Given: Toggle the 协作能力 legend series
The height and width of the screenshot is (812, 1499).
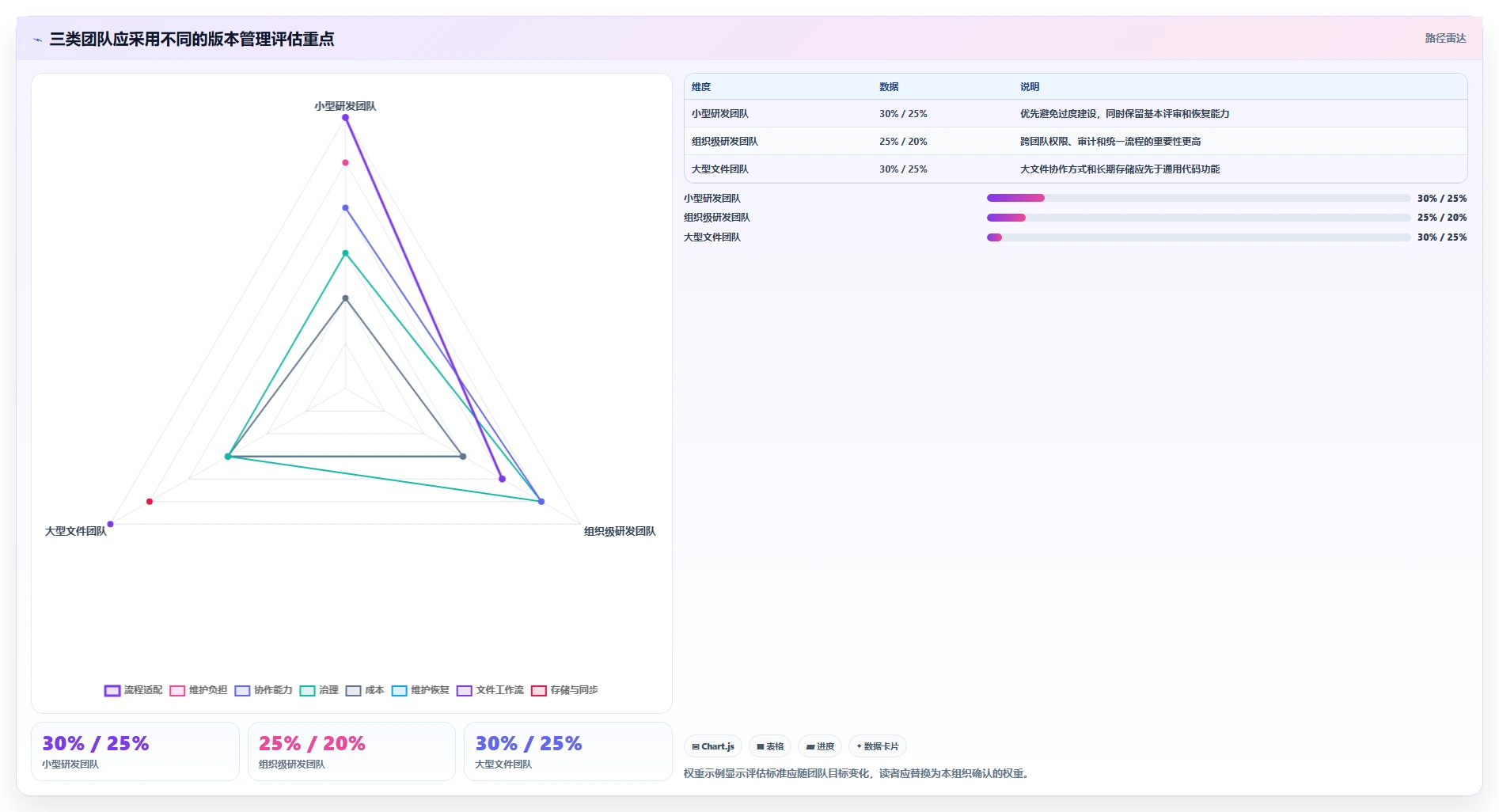Looking at the screenshot, I should click(264, 690).
